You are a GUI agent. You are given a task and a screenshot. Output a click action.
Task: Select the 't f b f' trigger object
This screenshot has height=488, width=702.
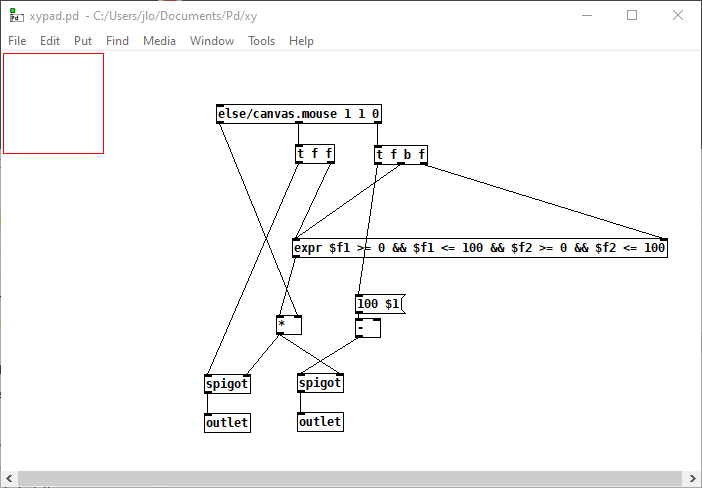coord(401,154)
